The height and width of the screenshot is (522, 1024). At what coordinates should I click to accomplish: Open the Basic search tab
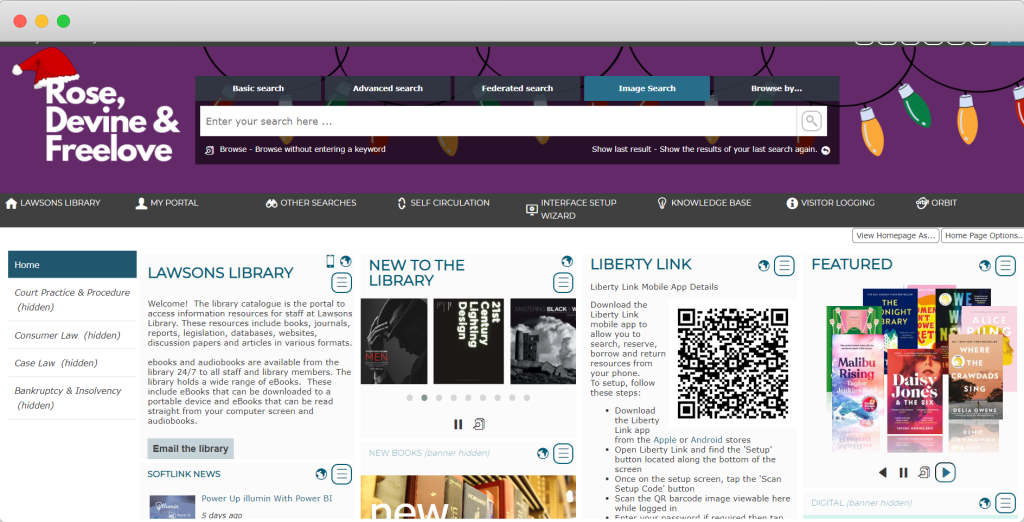(258, 88)
